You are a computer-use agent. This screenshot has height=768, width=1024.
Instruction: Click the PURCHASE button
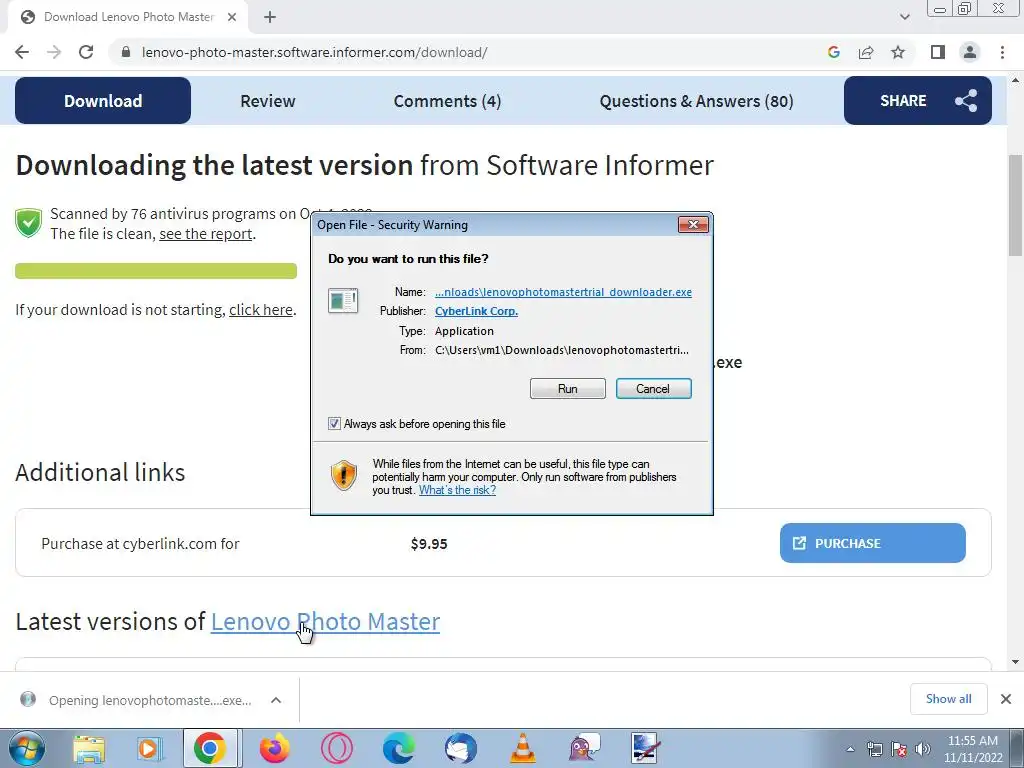point(872,543)
